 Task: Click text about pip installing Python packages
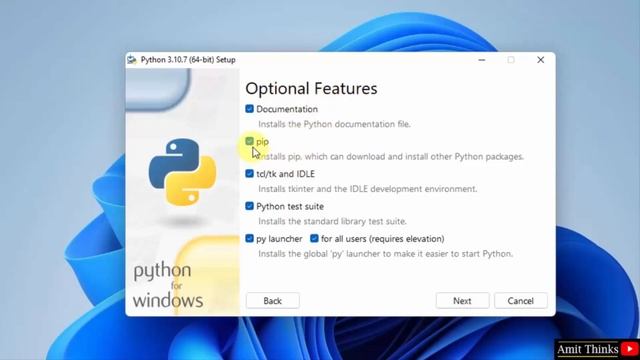[391, 157]
